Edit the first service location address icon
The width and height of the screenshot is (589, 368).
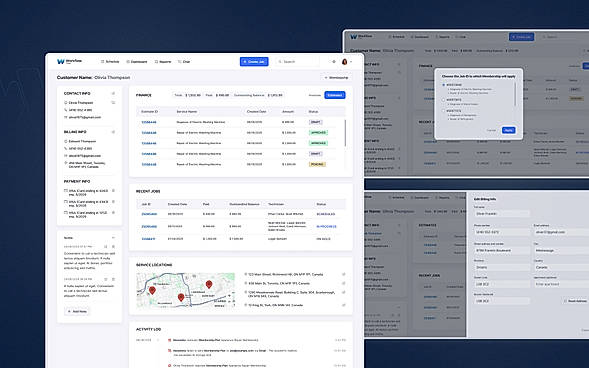point(343,274)
